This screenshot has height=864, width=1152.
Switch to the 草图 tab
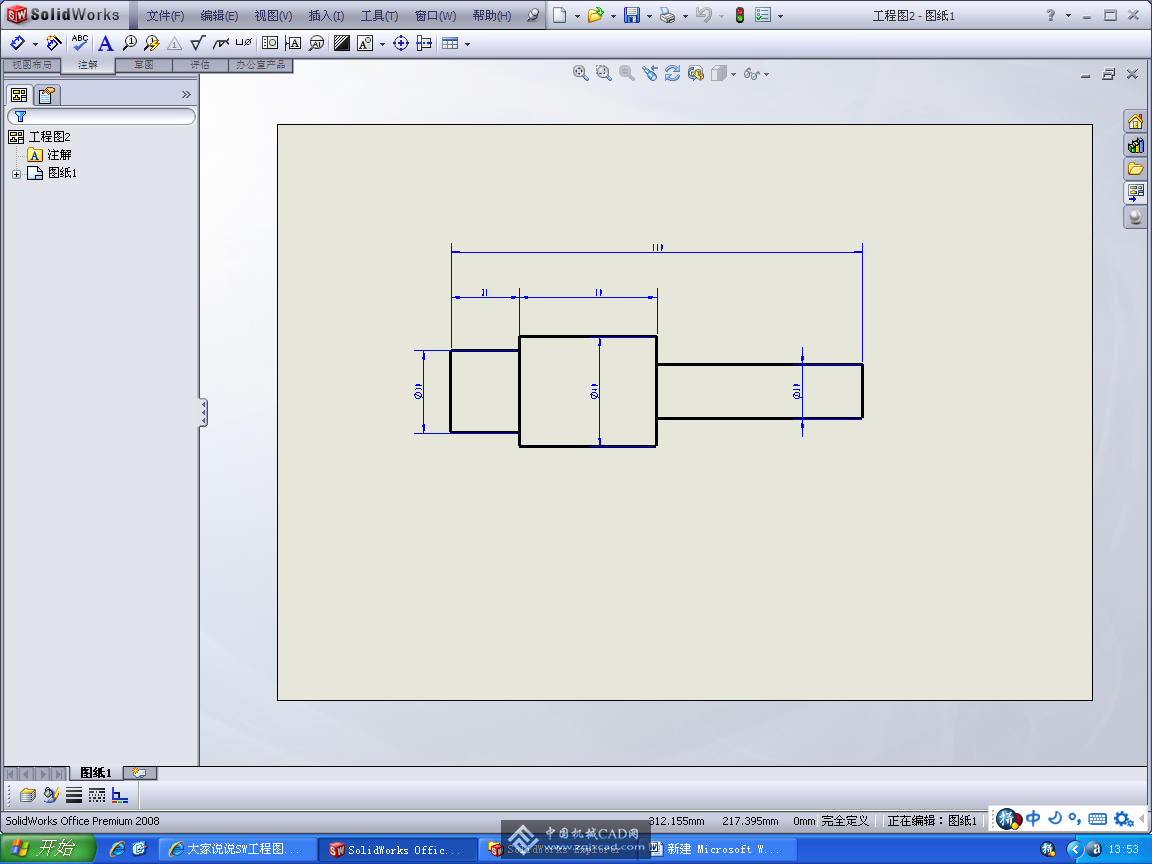pyautogui.click(x=144, y=65)
